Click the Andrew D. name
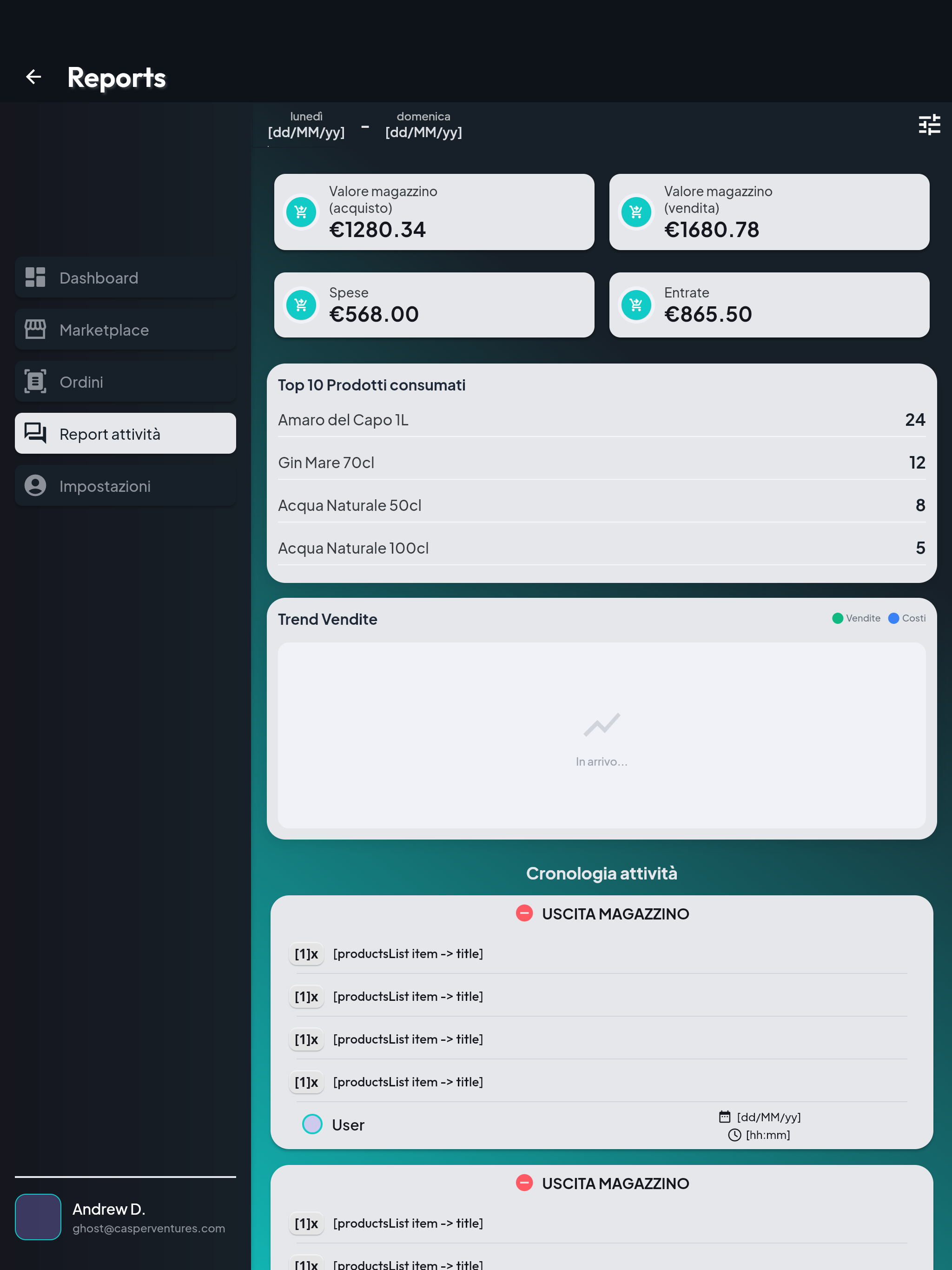952x1270 pixels. tap(108, 1209)
